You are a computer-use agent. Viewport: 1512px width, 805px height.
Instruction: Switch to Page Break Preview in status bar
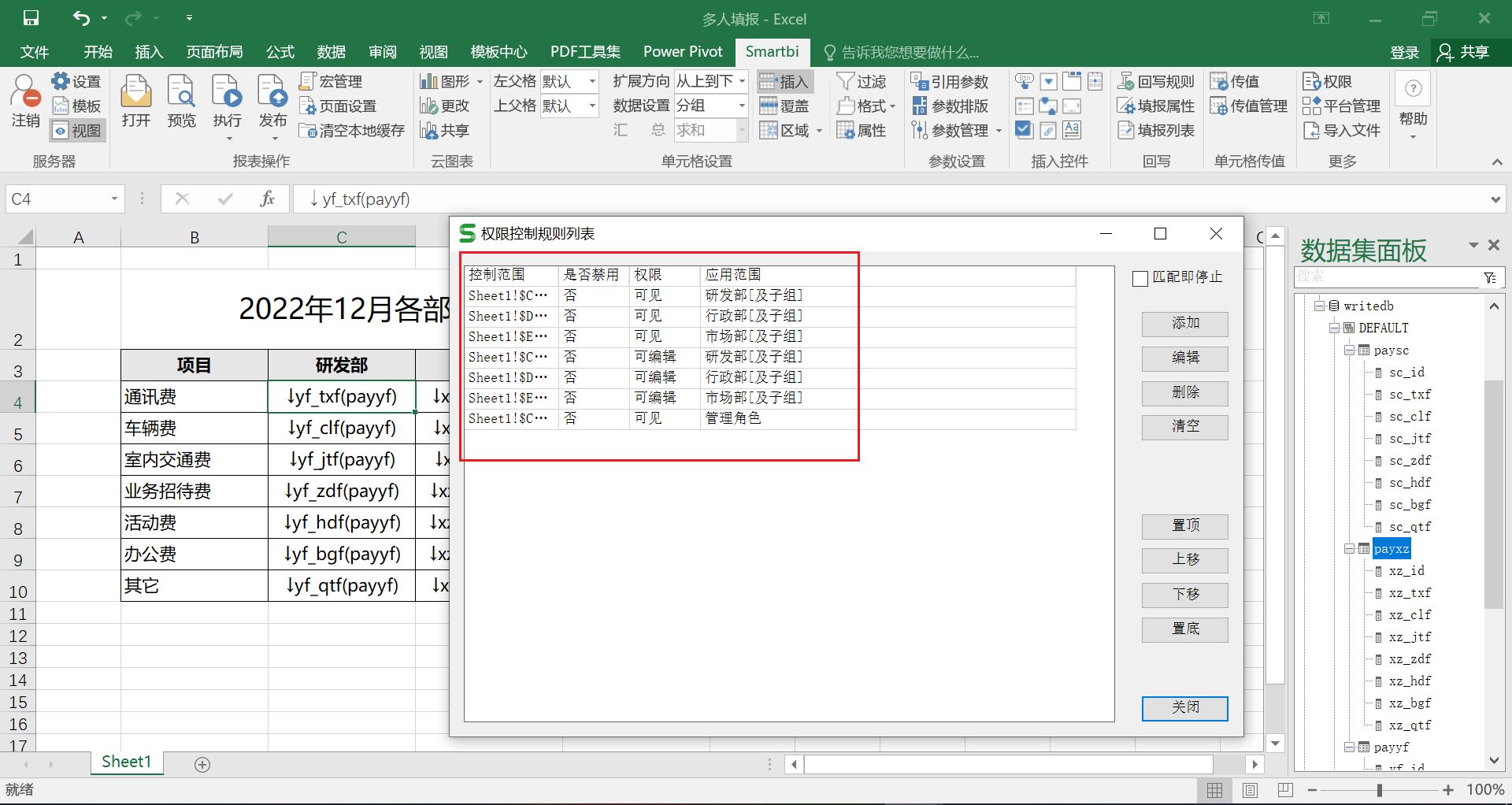tap(1285, 789)
